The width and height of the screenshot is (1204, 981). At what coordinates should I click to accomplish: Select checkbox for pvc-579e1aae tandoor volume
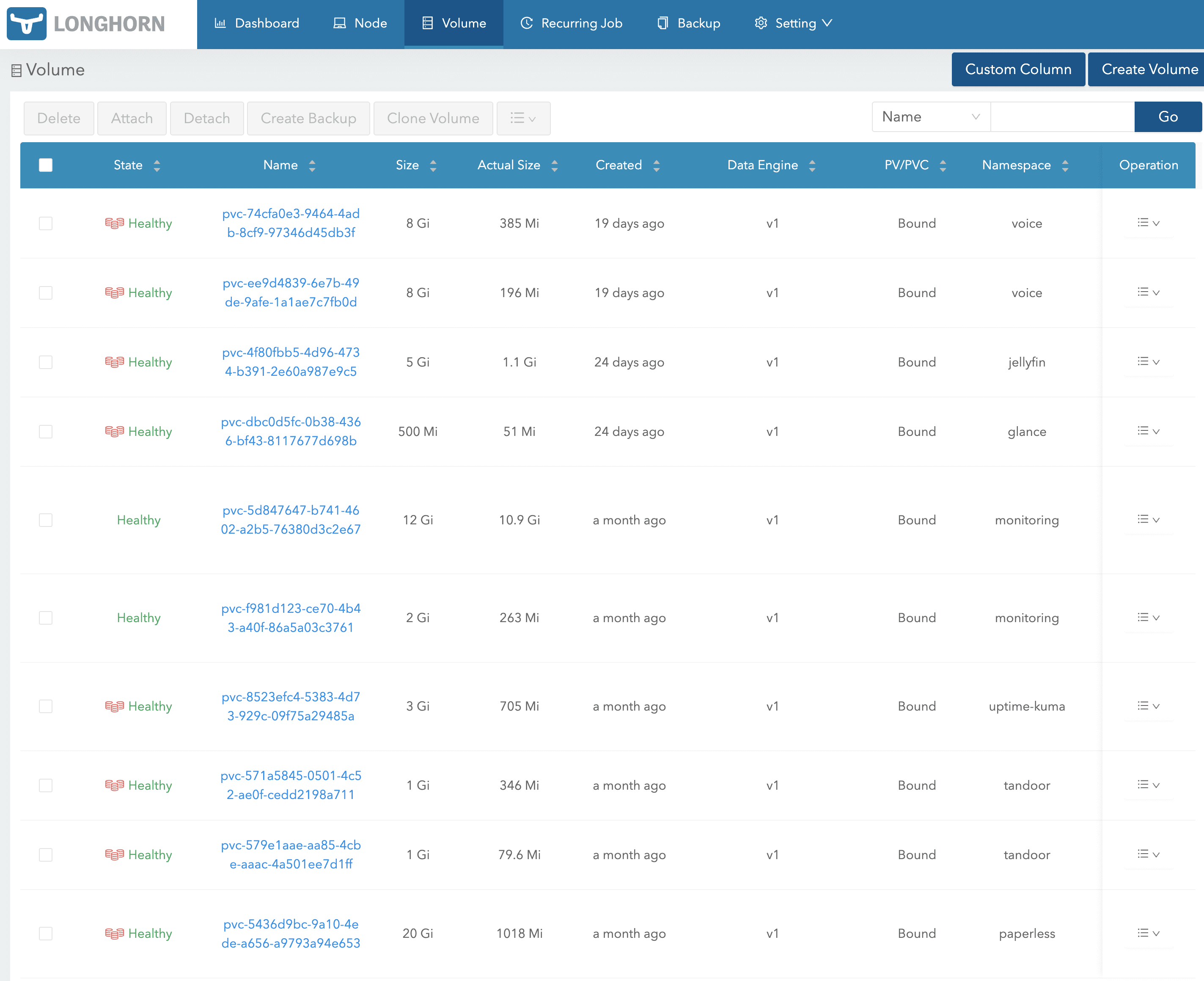[x=46, y=855]
